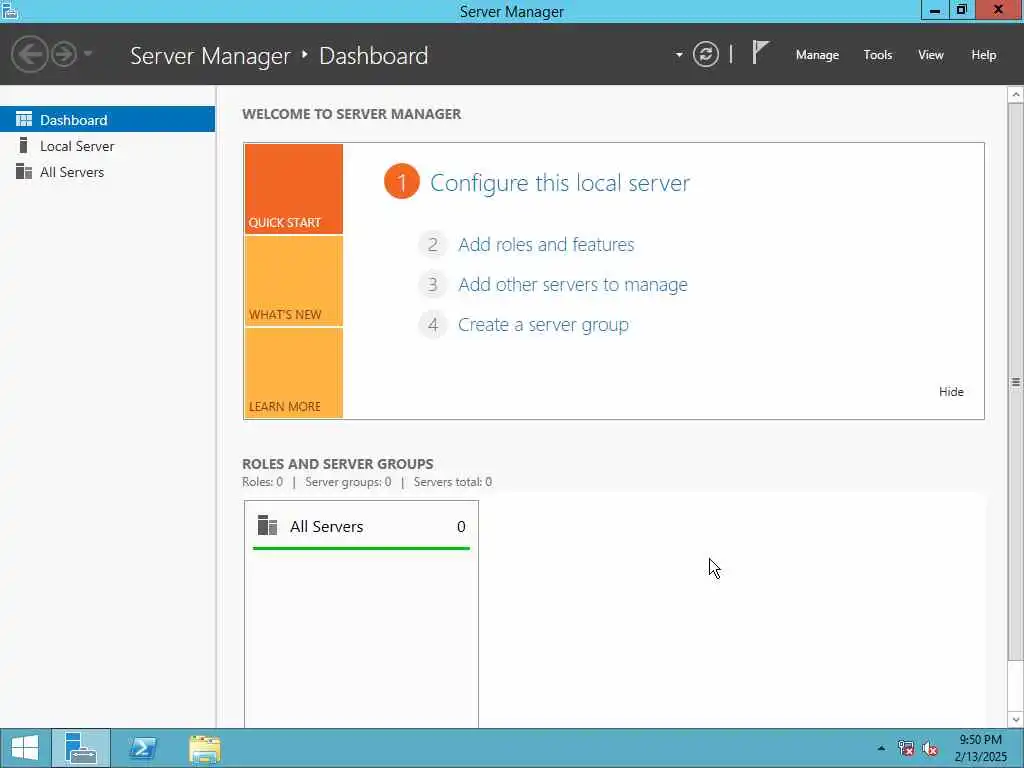1024x768 pixels.
Task: Select All Servers in navigation pane
Action: coord(107,172)
